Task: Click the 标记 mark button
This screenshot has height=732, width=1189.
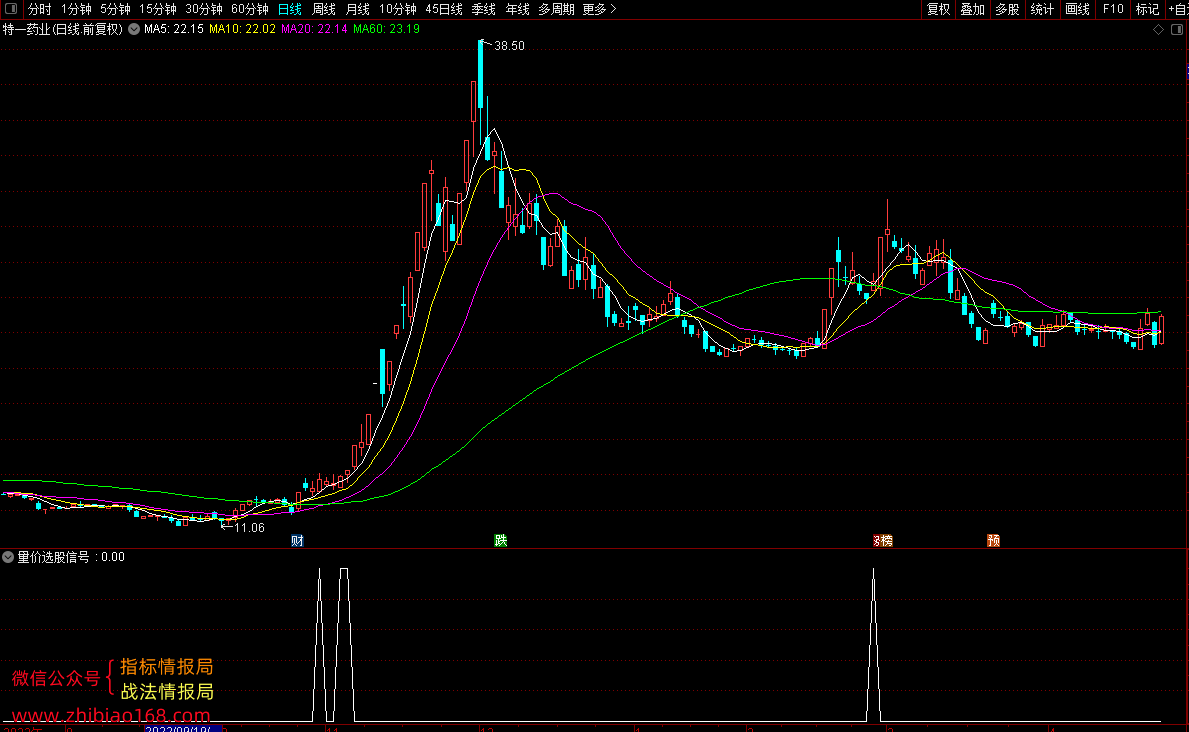Action: tap(1147, 9)
